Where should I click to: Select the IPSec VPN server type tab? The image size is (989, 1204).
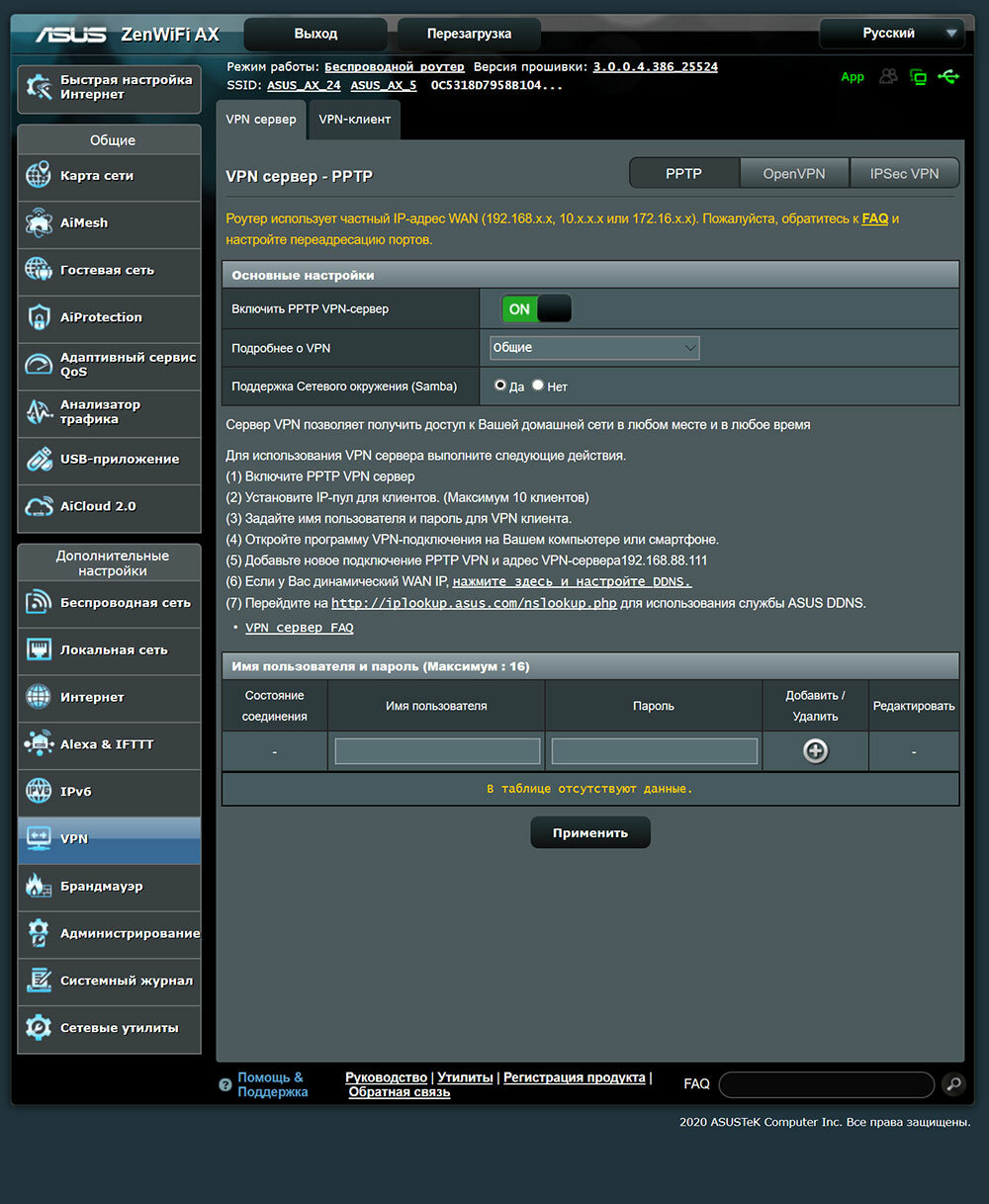(x=904, y=173)
